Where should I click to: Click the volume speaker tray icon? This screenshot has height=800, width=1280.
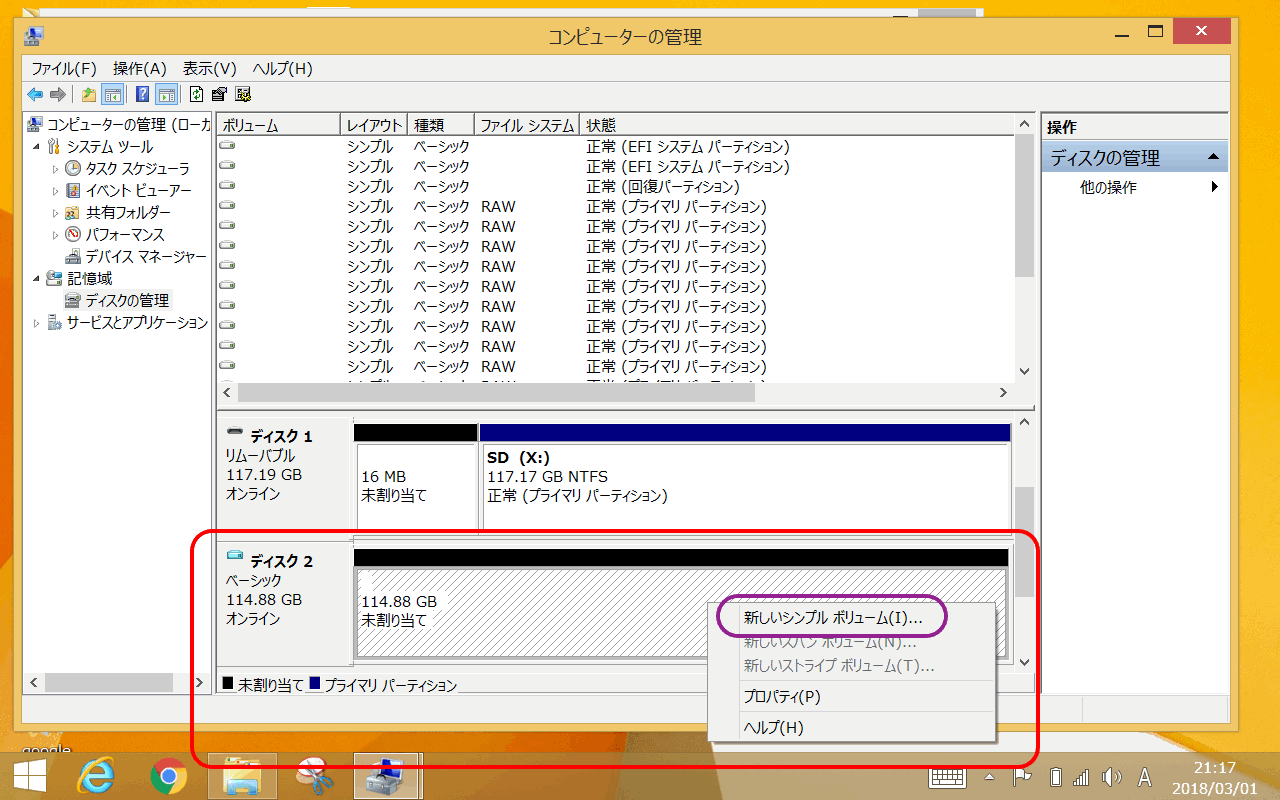tap(1111, 777)
